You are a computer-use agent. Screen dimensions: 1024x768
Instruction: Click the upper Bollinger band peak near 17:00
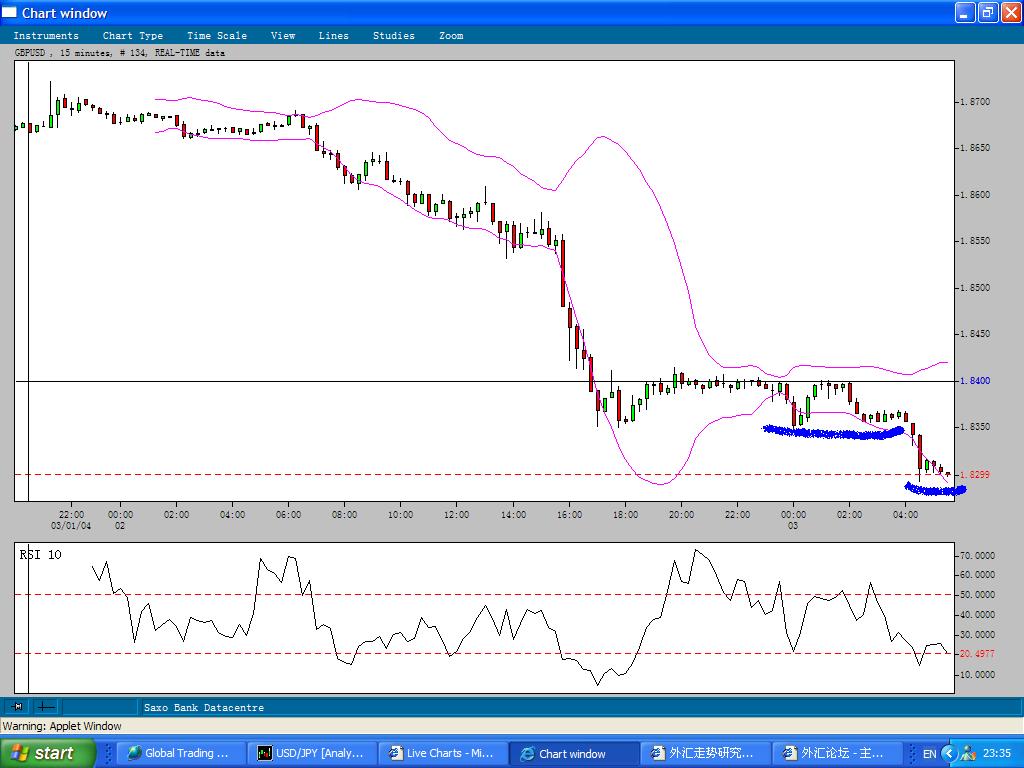click(601, 137)
